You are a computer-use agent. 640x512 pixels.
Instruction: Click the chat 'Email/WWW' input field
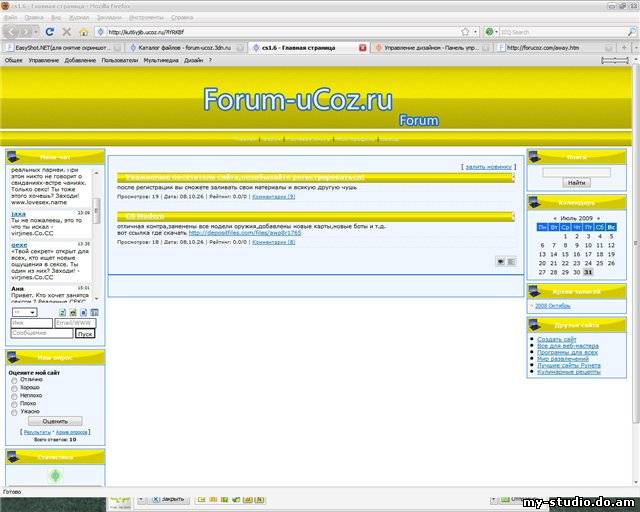point(75,323)
